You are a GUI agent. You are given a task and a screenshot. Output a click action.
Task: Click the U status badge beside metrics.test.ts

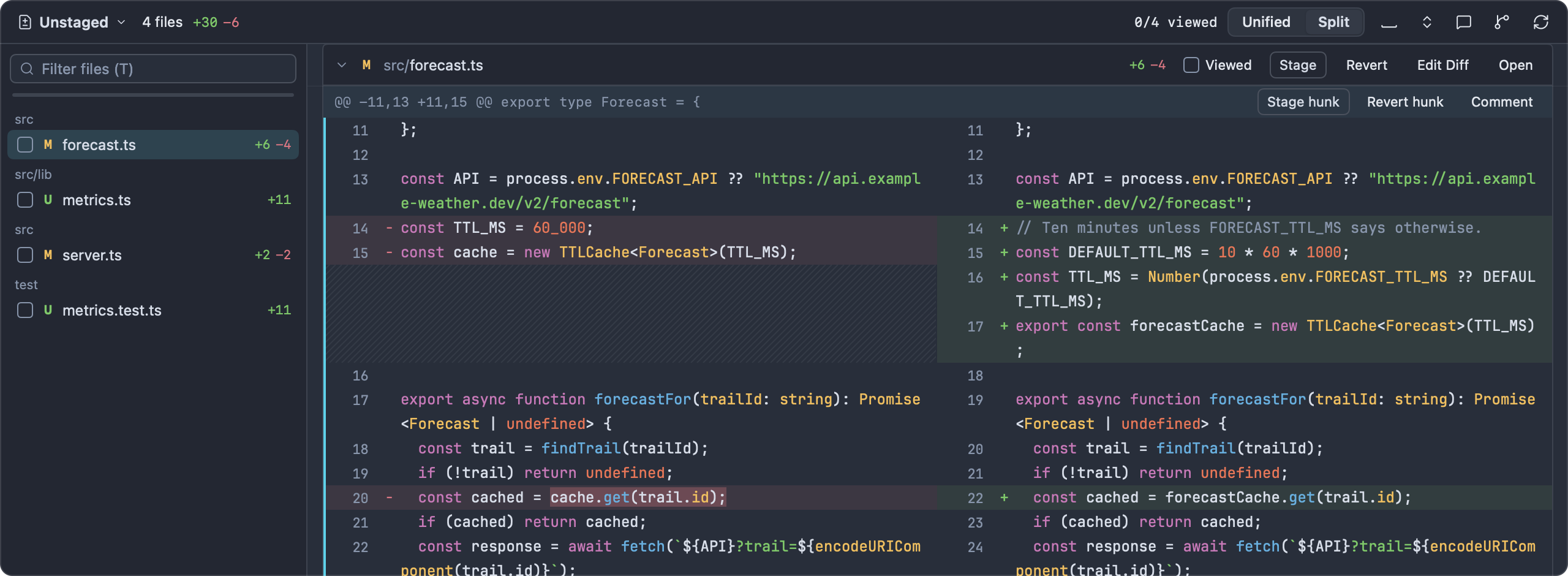[48, 310]
